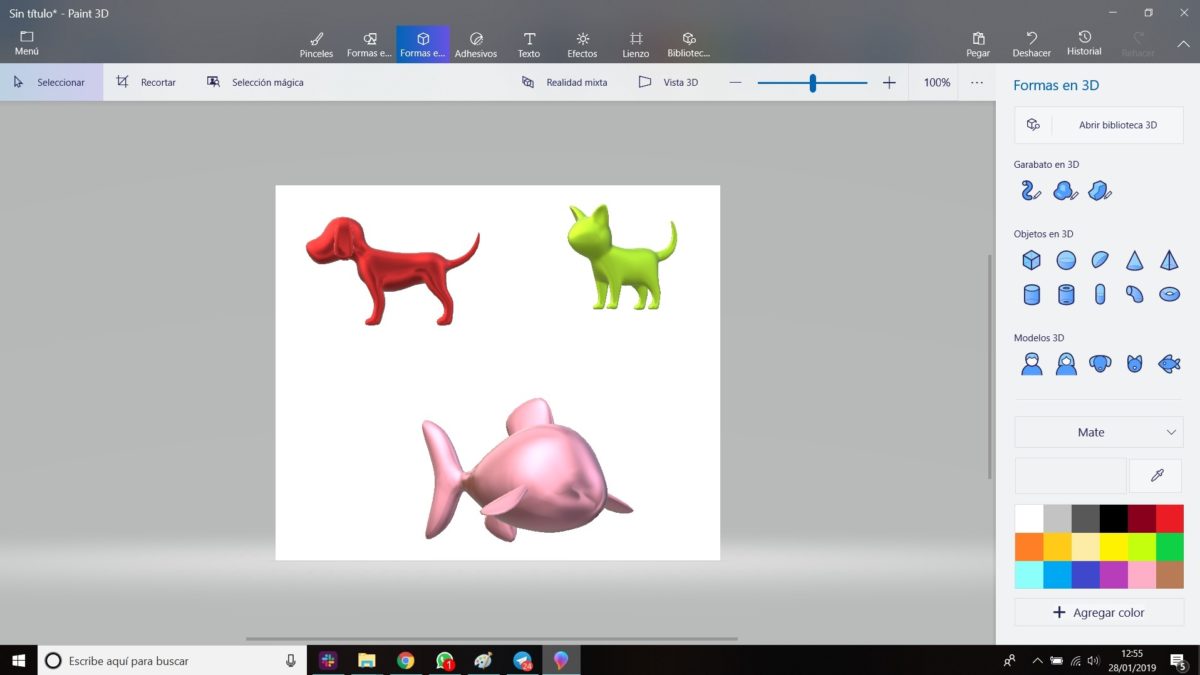The width and height of the screenshot is (1200, 675).
Task: Open the Lienzo settings
Action: click(635, 42)
